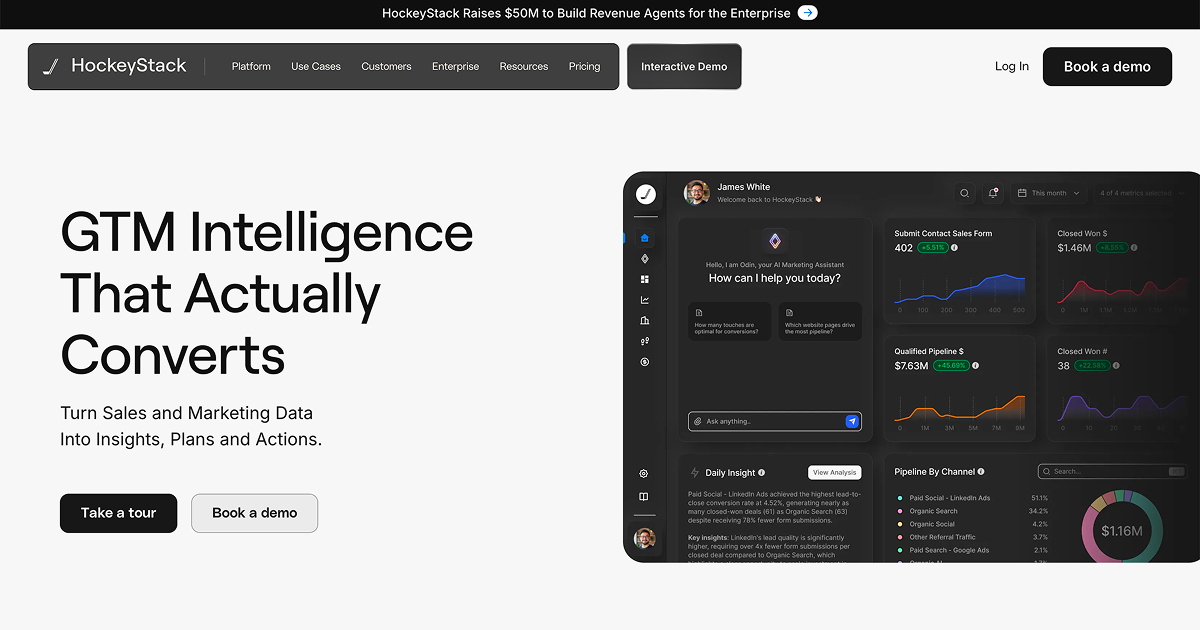
Task: Click the arrow icon in announcement banner
Action: [808, 13]
